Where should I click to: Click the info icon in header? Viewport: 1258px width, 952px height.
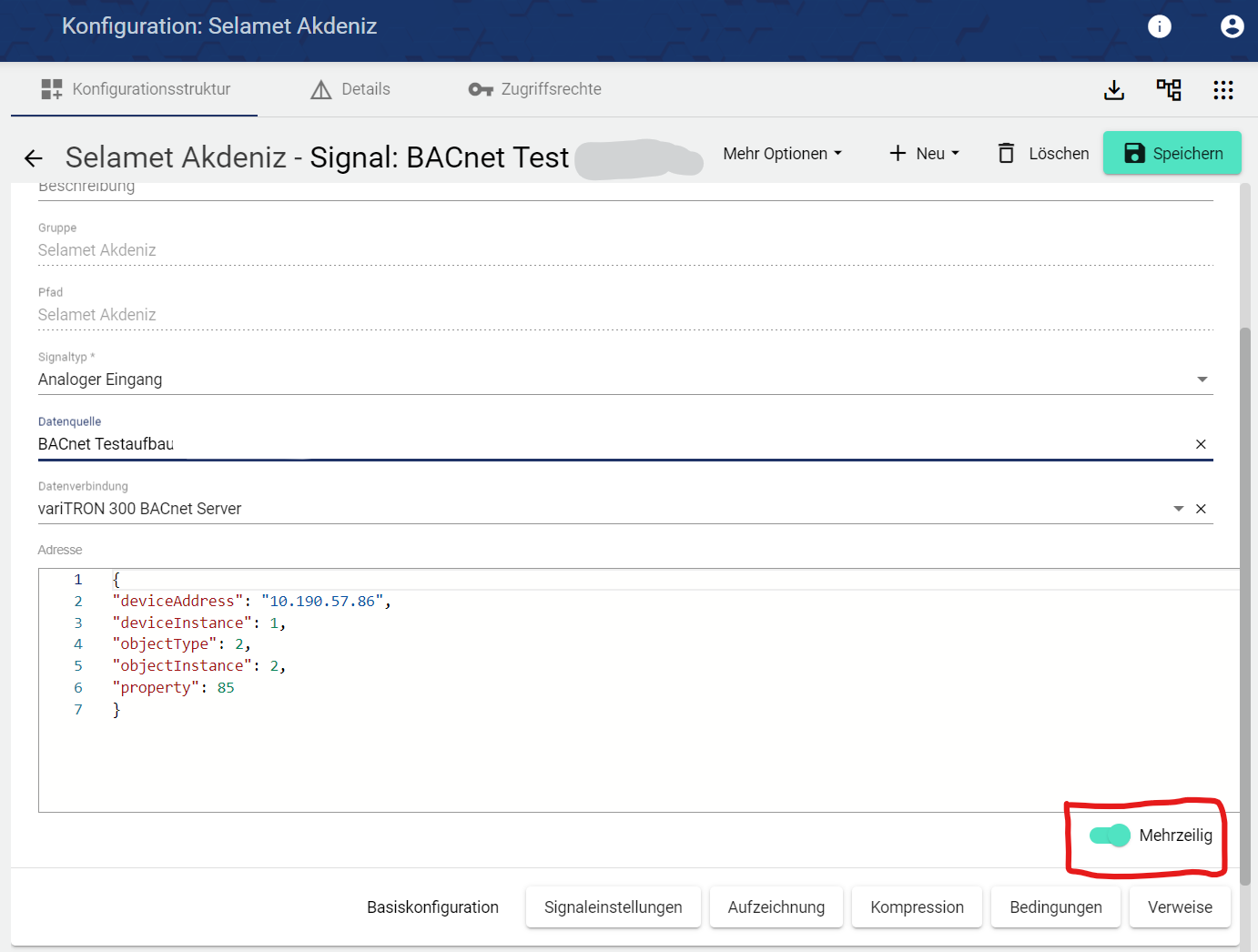[1159, 26]
